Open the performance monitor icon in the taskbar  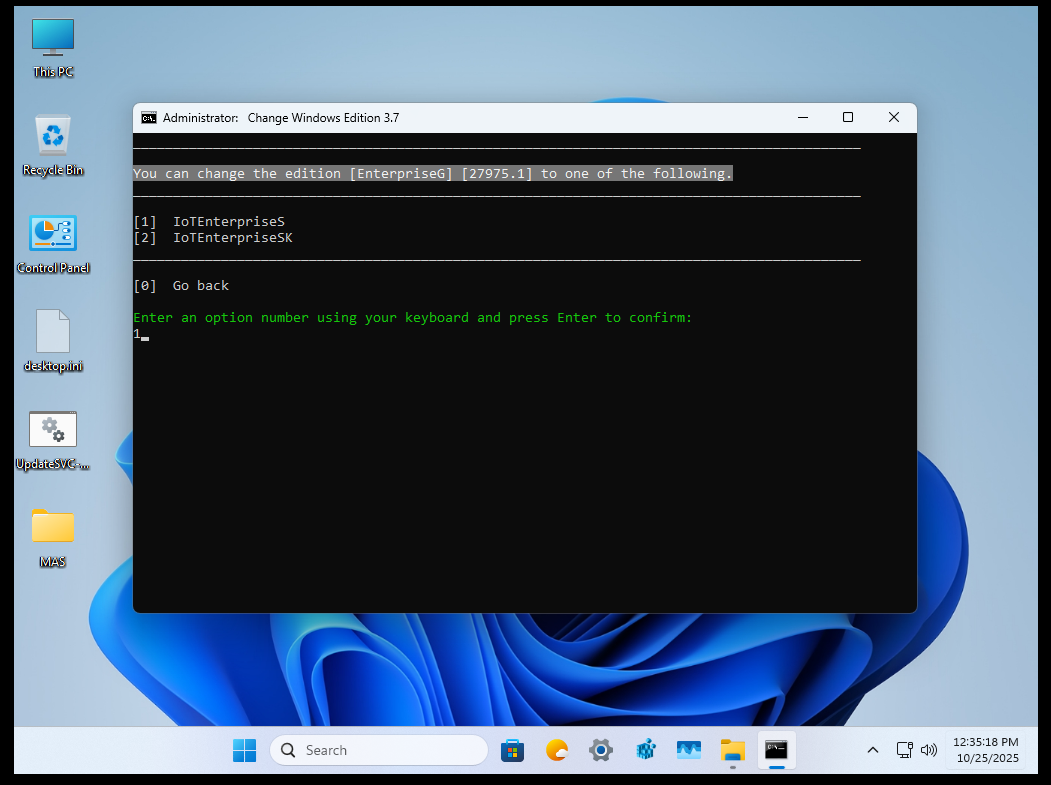[x=688, y=750]
